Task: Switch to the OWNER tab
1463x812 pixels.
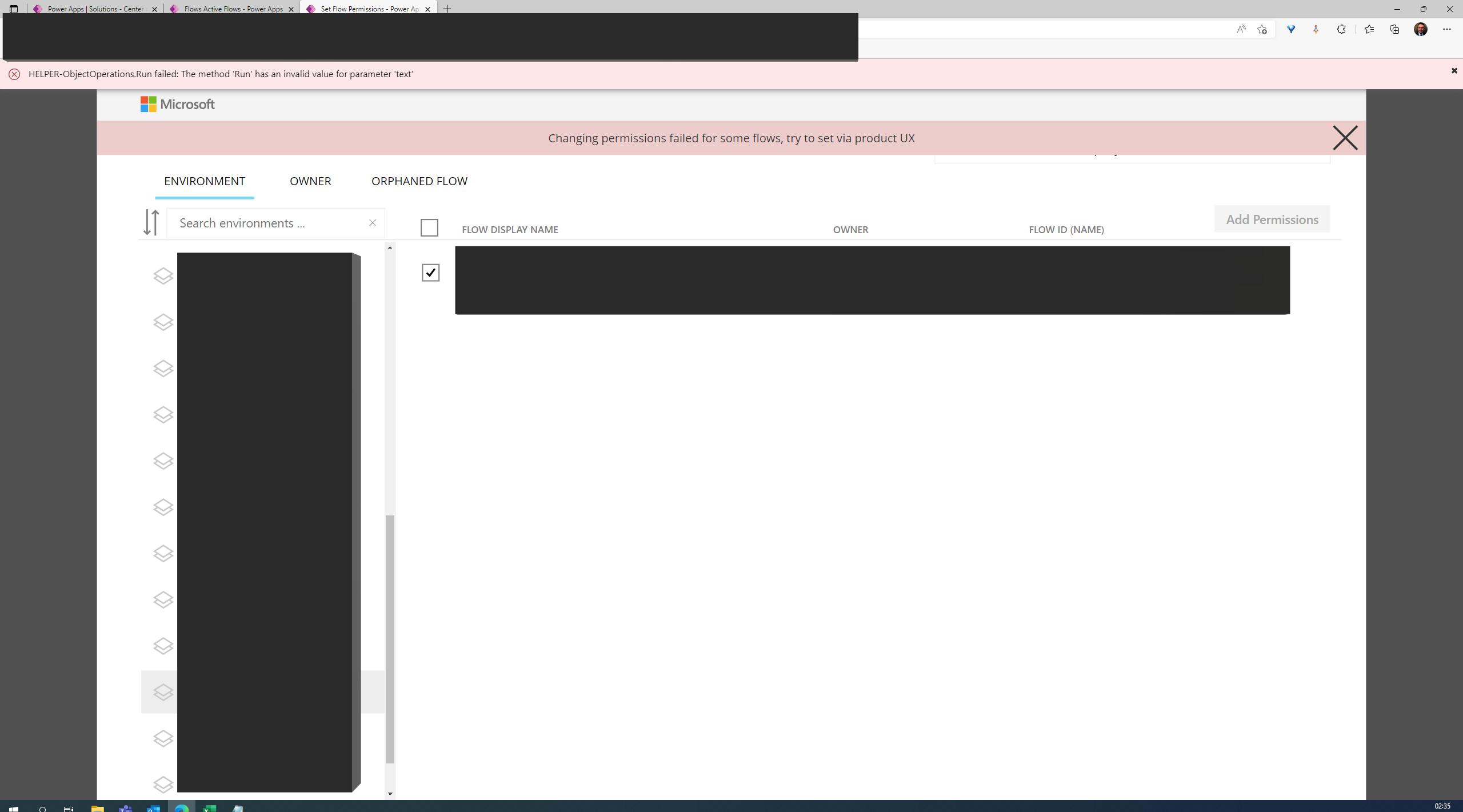Action: tap(310, 181)
